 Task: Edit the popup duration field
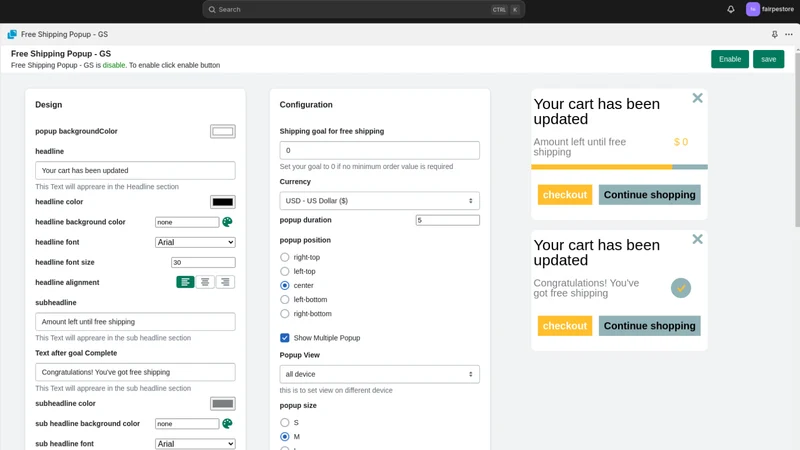pos(447,220)
